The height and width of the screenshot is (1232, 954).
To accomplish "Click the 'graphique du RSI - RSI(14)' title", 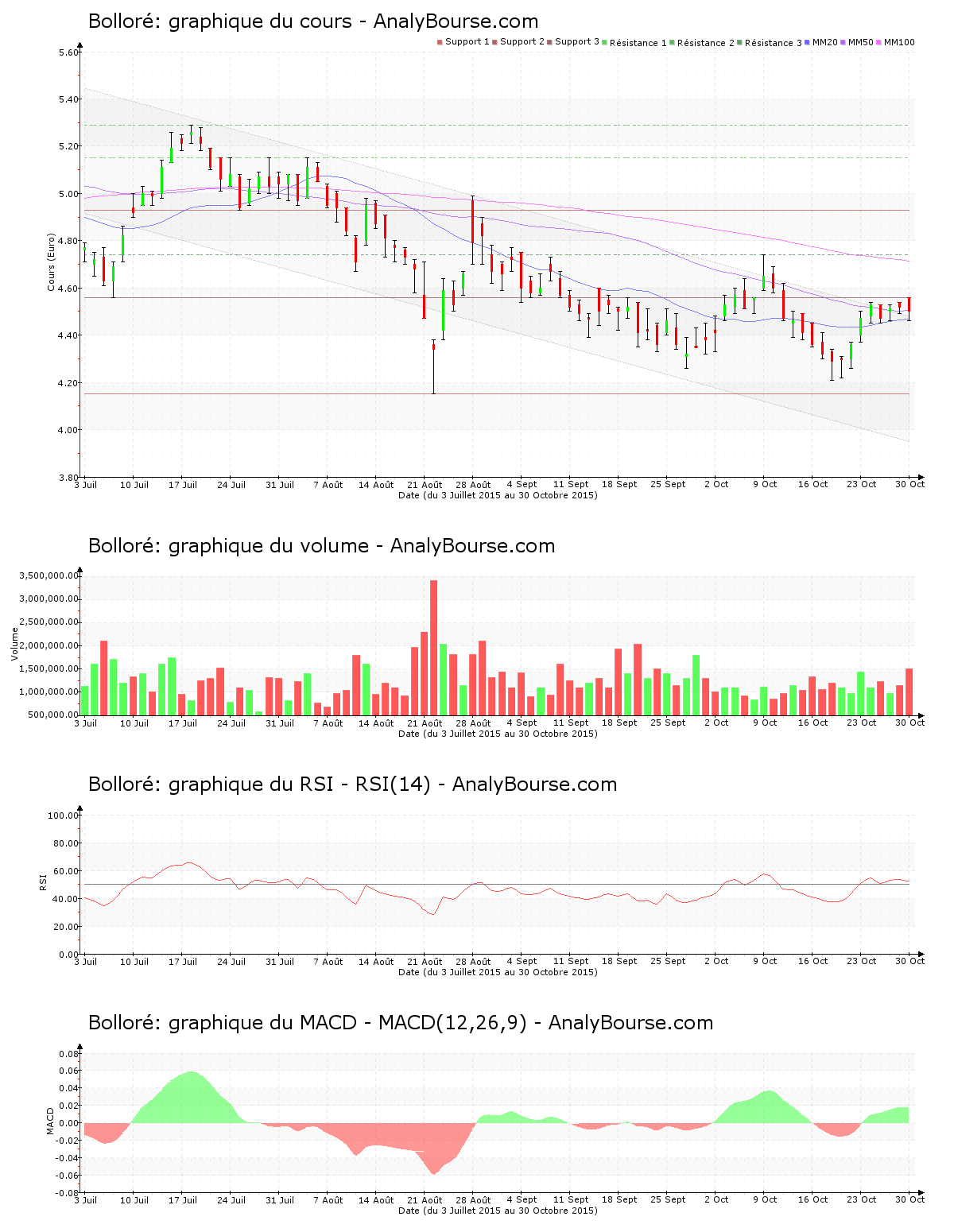I will 300,785.
